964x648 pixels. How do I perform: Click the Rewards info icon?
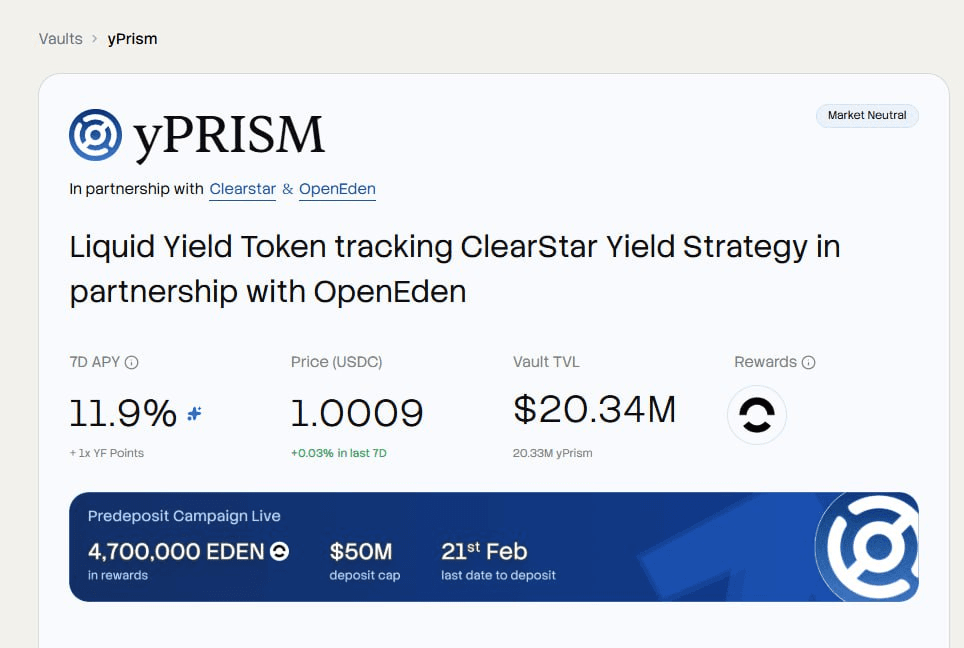point(809,362)
